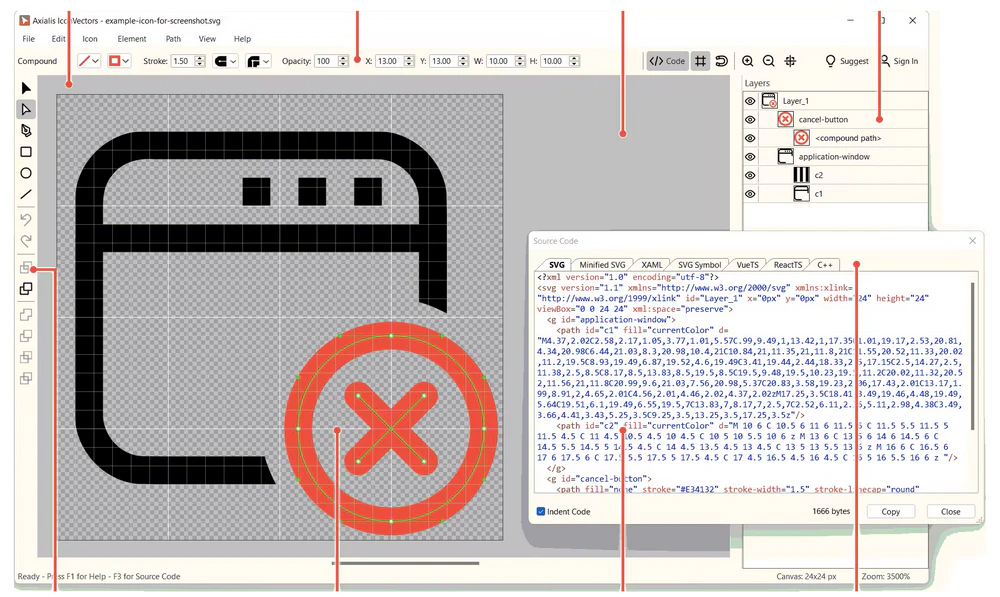
Task: Open the line cap style dropdown
Action: click(x=233, y=61)
